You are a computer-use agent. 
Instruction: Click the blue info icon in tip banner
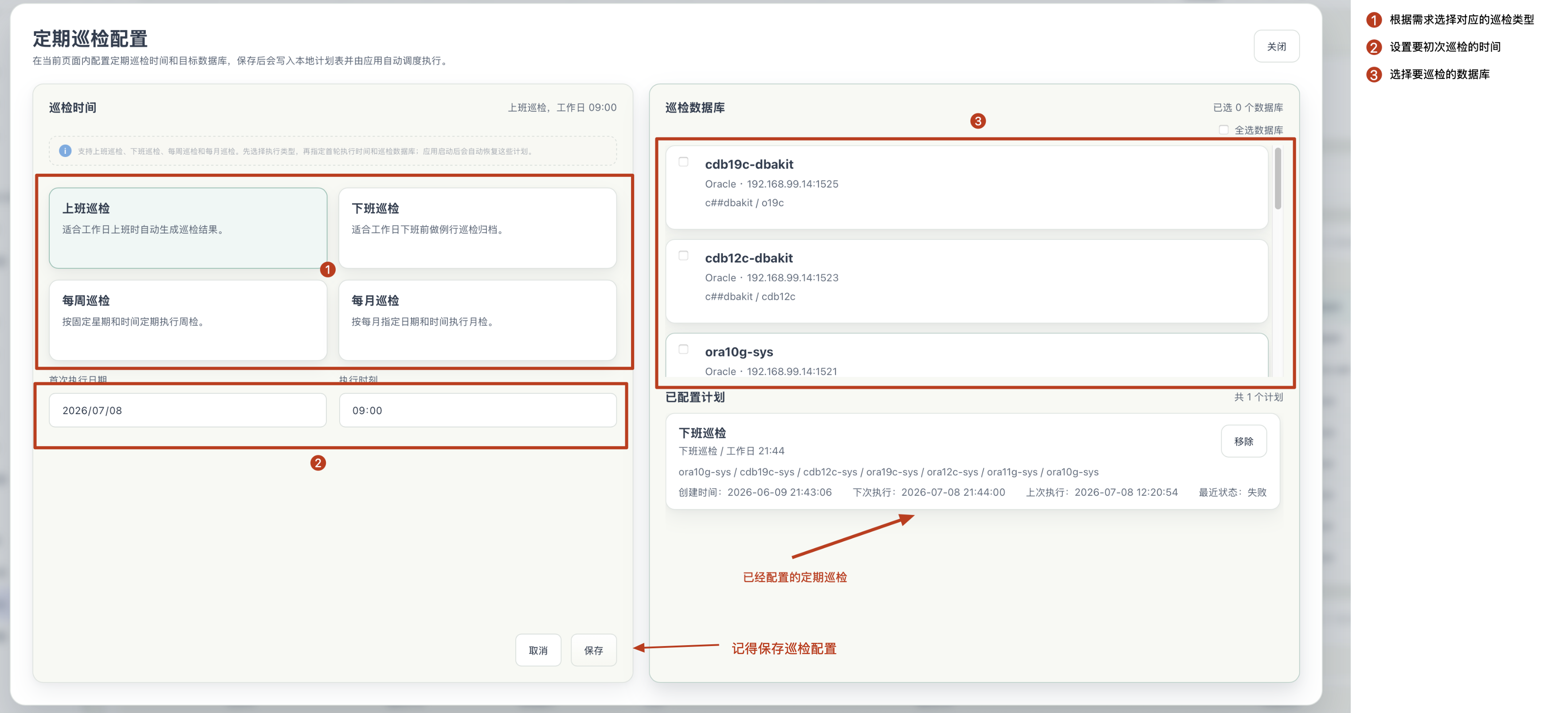point(65,151)
